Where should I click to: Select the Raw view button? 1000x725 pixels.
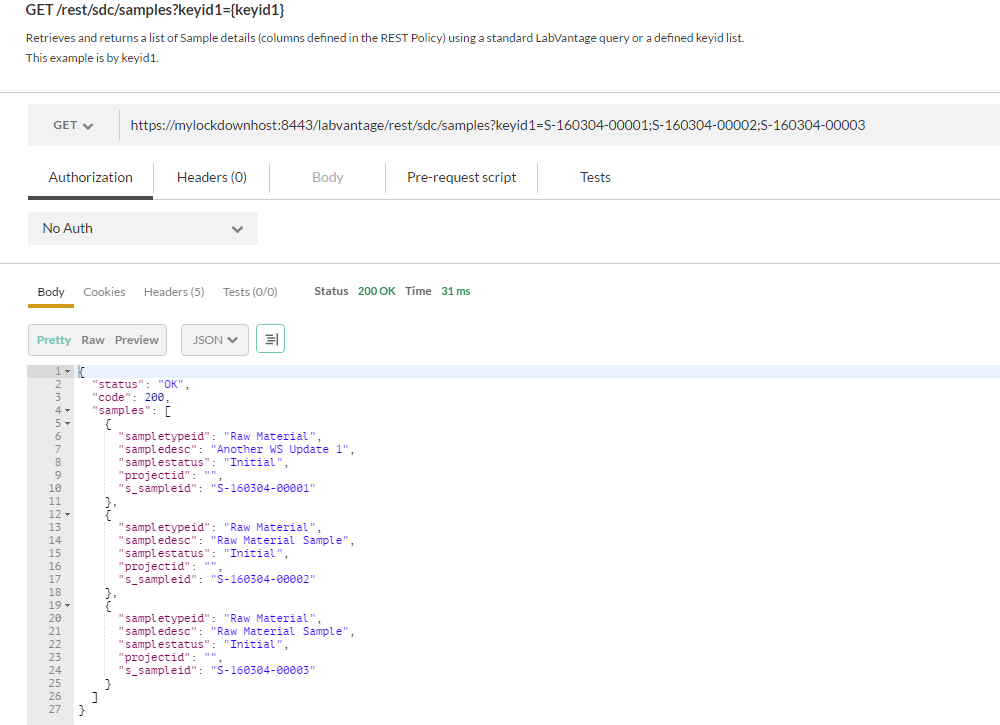(x=93, y=340)
